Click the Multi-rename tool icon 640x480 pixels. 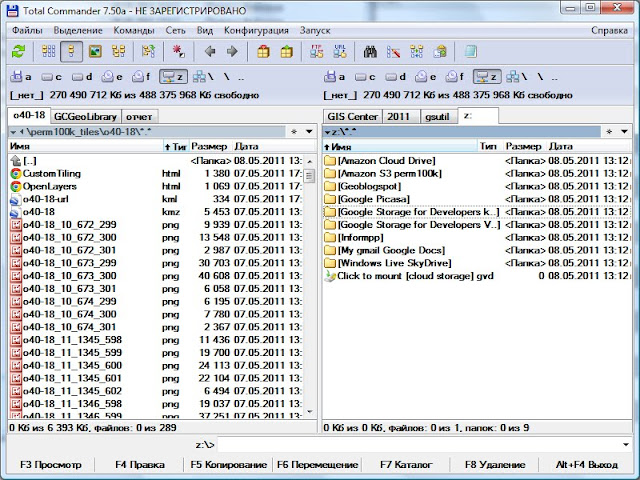point(393,52)
